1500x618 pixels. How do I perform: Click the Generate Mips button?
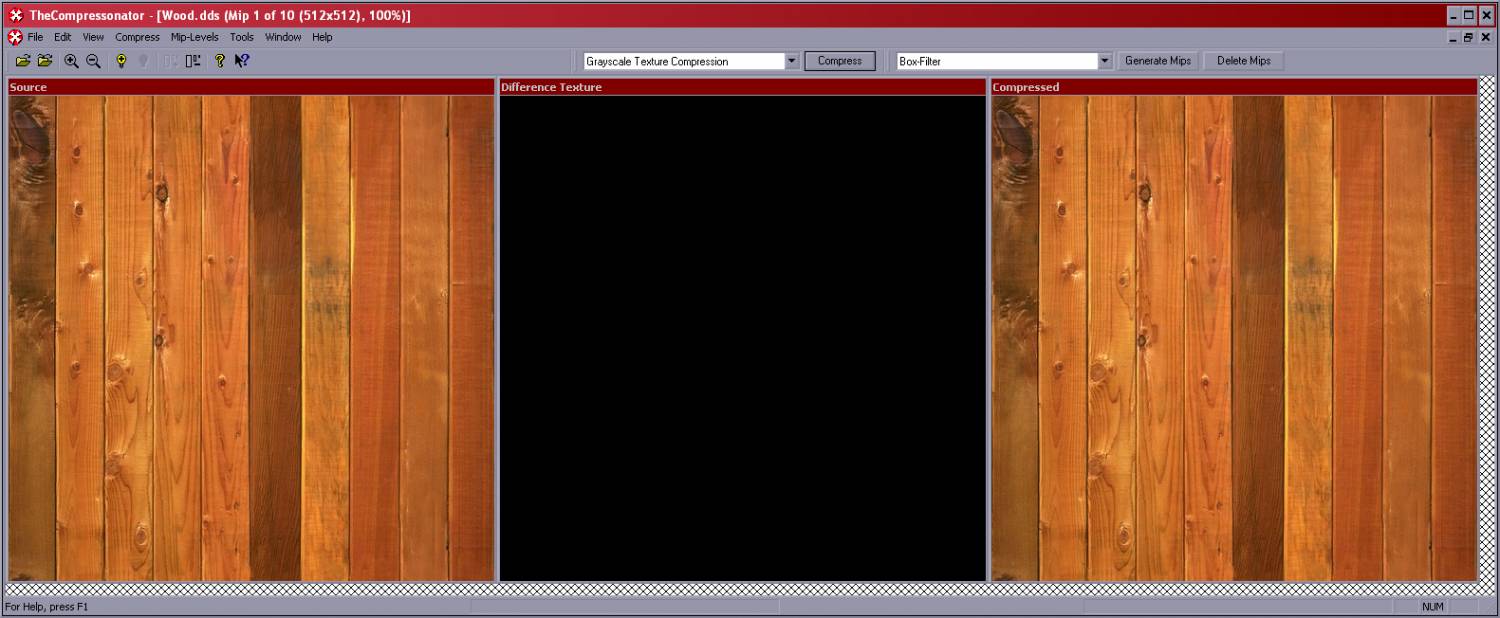point(1157,61)
